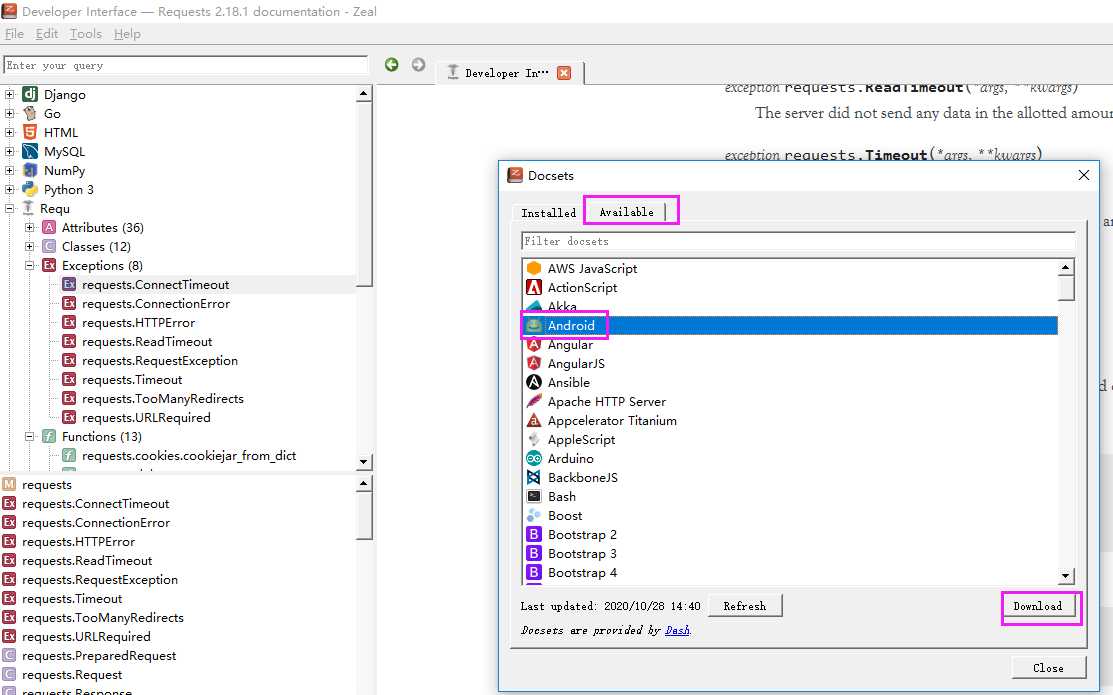Viewport: 1113px width, 695px height.
Task: Expand the HTML docset tree node
Action: tap(10, 133)
